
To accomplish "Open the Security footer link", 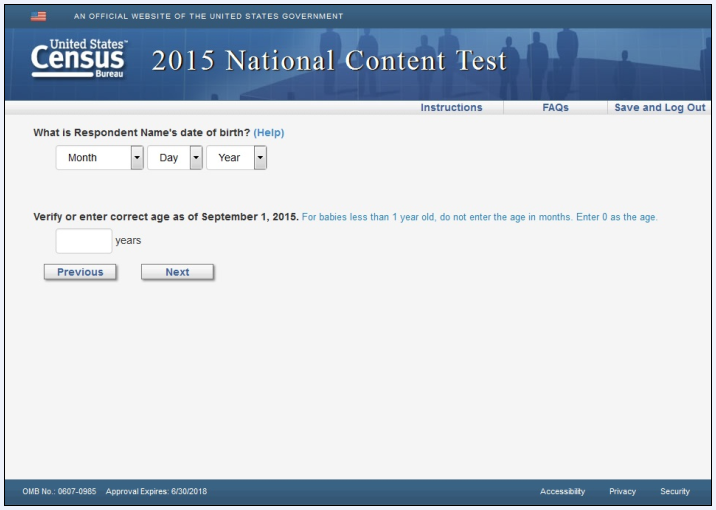I will point(675,491).
